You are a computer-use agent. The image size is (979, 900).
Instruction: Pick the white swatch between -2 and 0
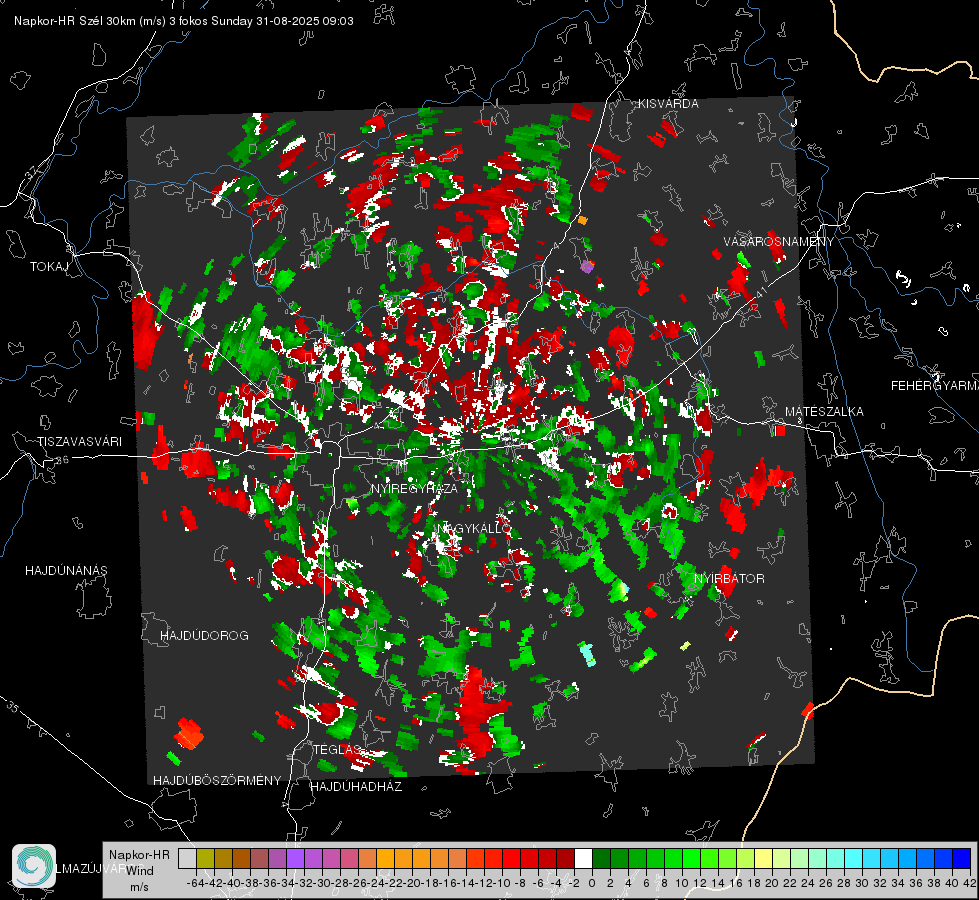(583, 859)
